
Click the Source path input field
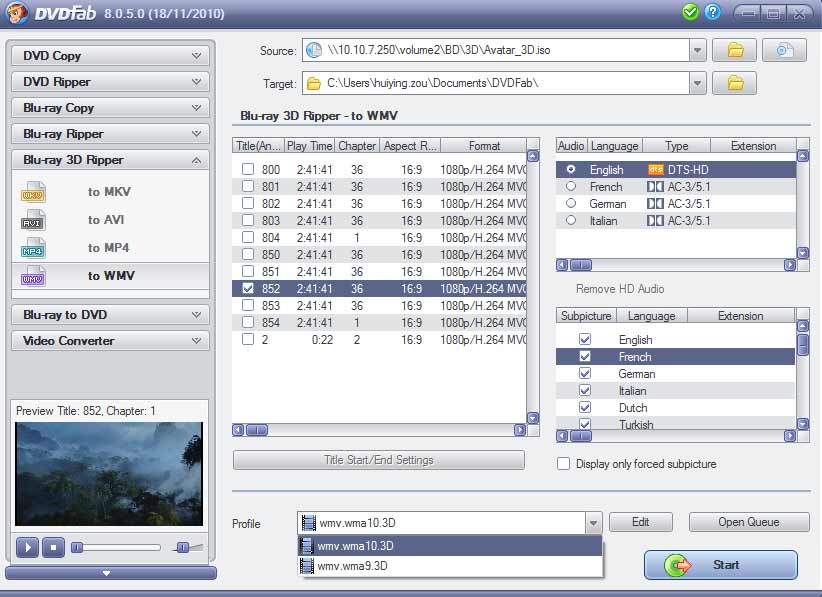coord(495,50)
